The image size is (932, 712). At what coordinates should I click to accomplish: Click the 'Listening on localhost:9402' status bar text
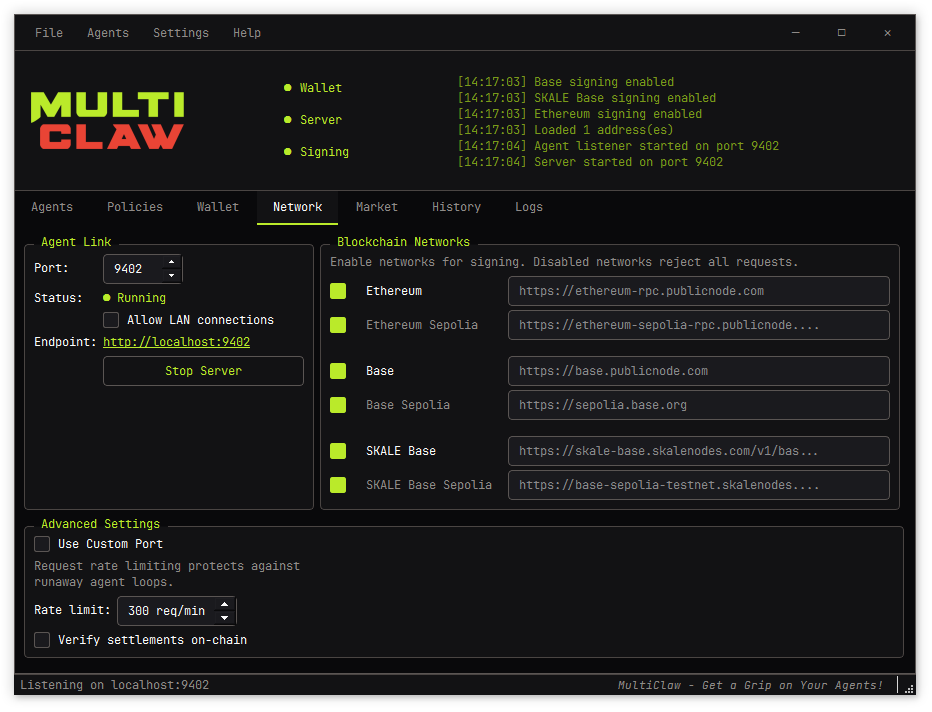115,685
